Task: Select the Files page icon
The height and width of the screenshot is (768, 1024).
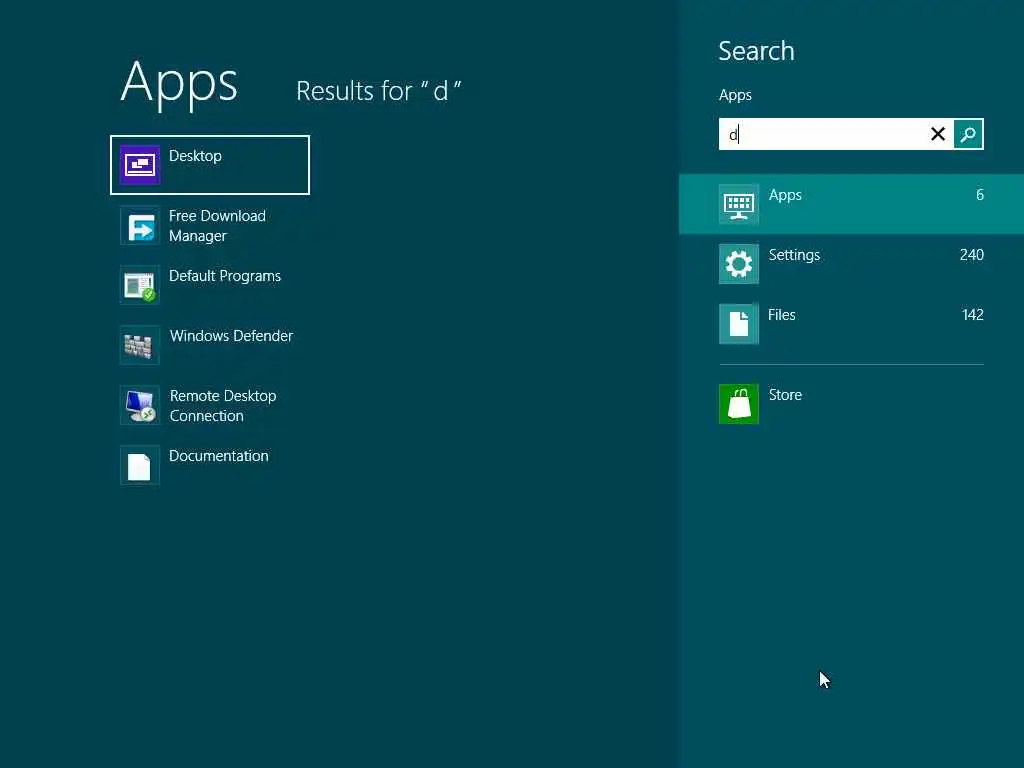Action: pos(739,324)
